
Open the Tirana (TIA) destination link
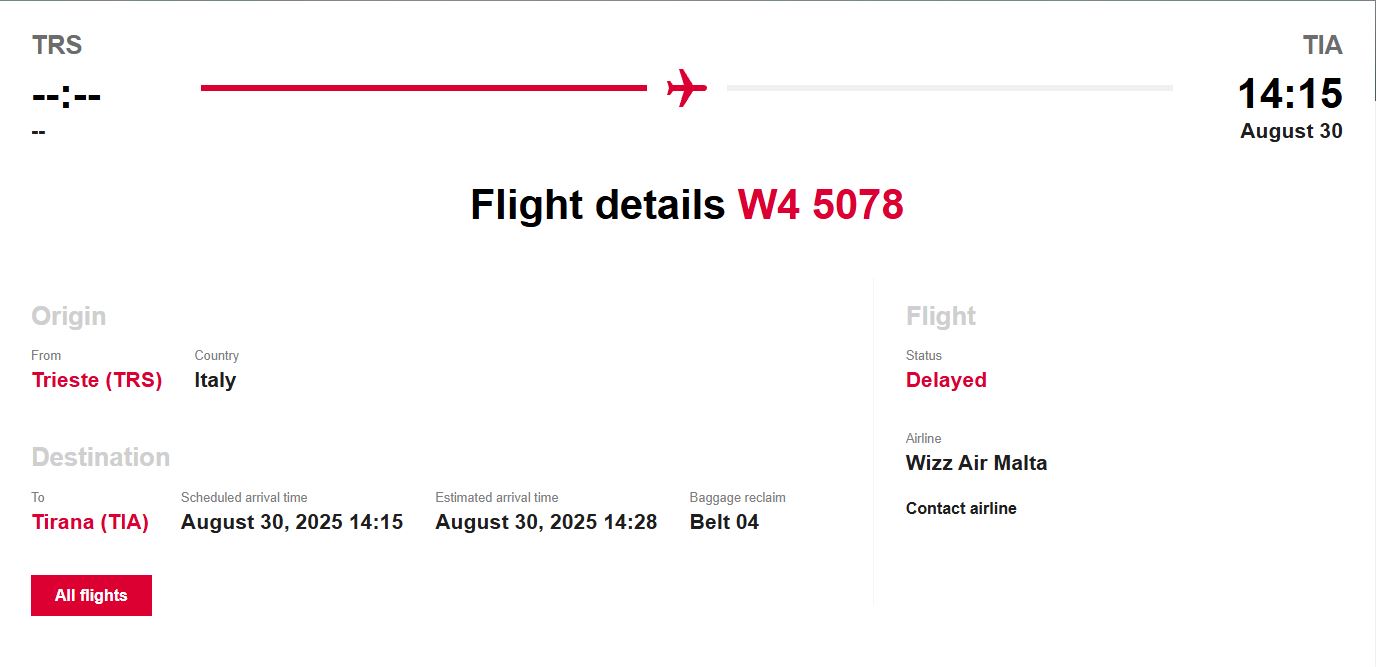click(x=90, y=522)
